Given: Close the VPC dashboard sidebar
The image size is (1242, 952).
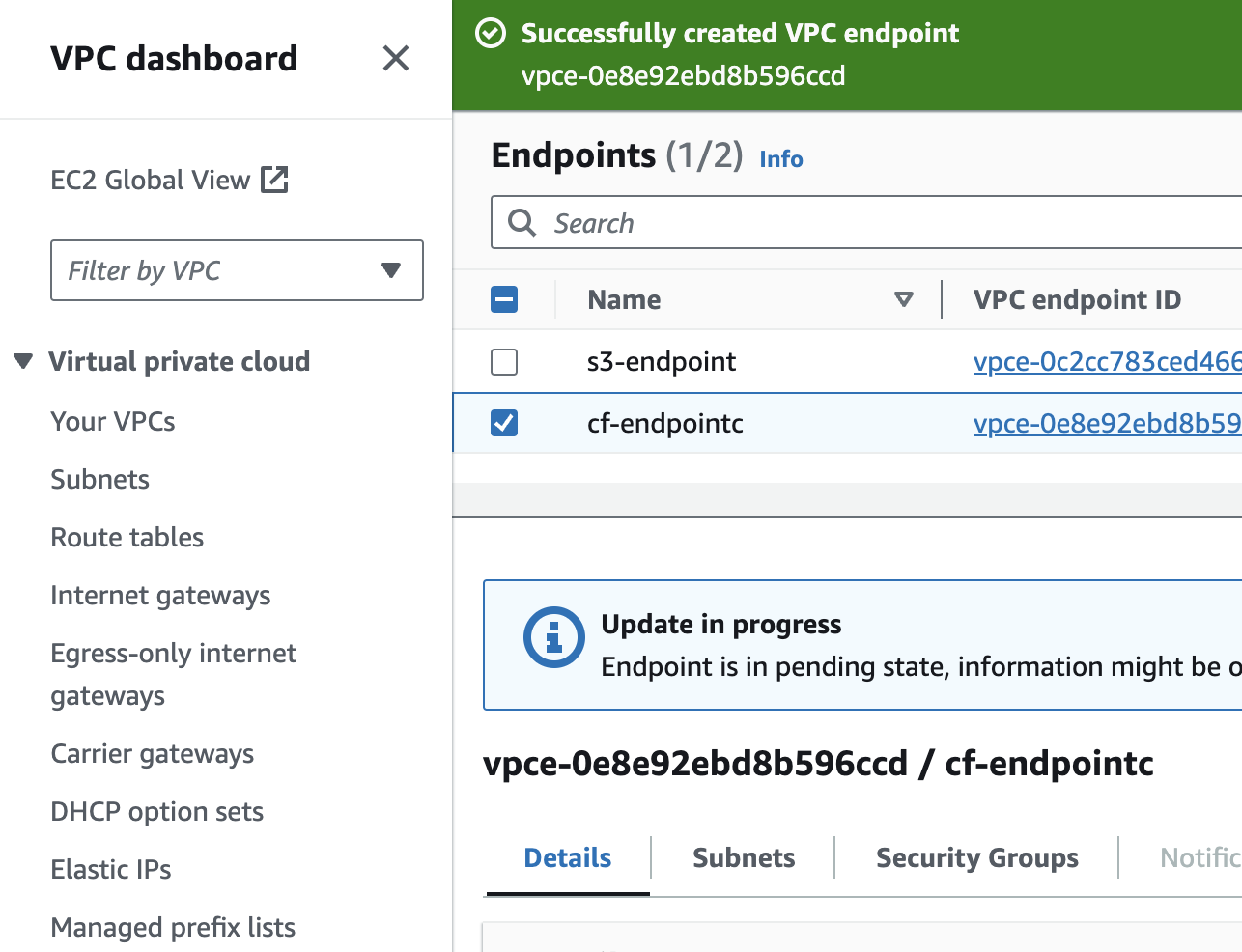Looking at the screenshot, I should tap(396, 59).
